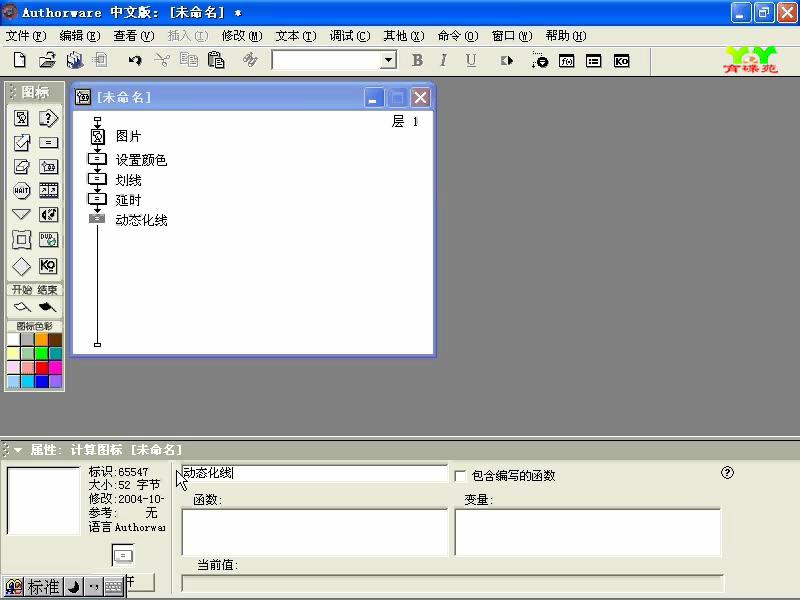Click the New file toolbar icon
Image resolution: width=800 pixels, height=600 pixels.
point(19,60)
